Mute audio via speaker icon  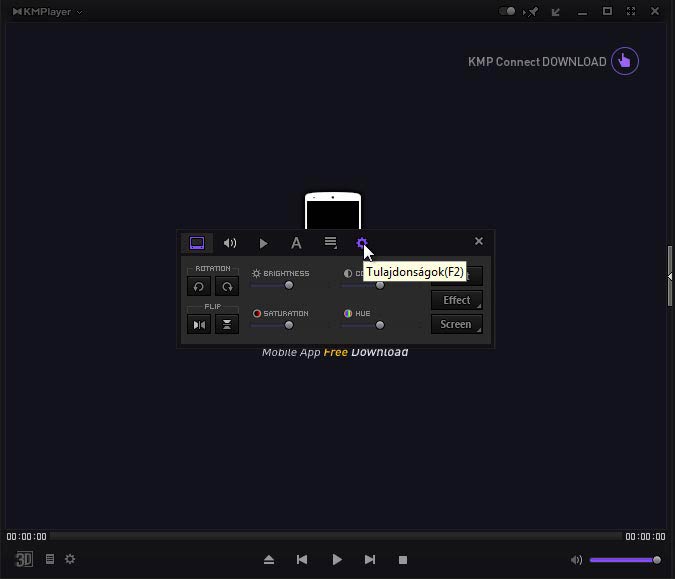(x=576, y=560)
